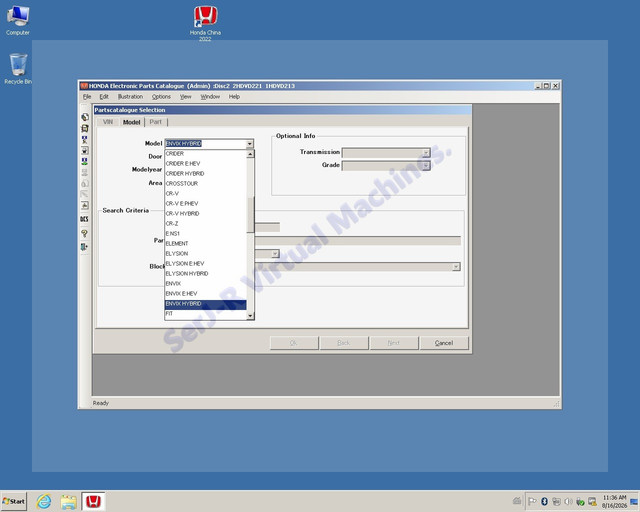Image resolution: width=640 pixels, height=512 pixels.
Task: Launch Internet Explorer from the taskbar
Action: point(44,501)
